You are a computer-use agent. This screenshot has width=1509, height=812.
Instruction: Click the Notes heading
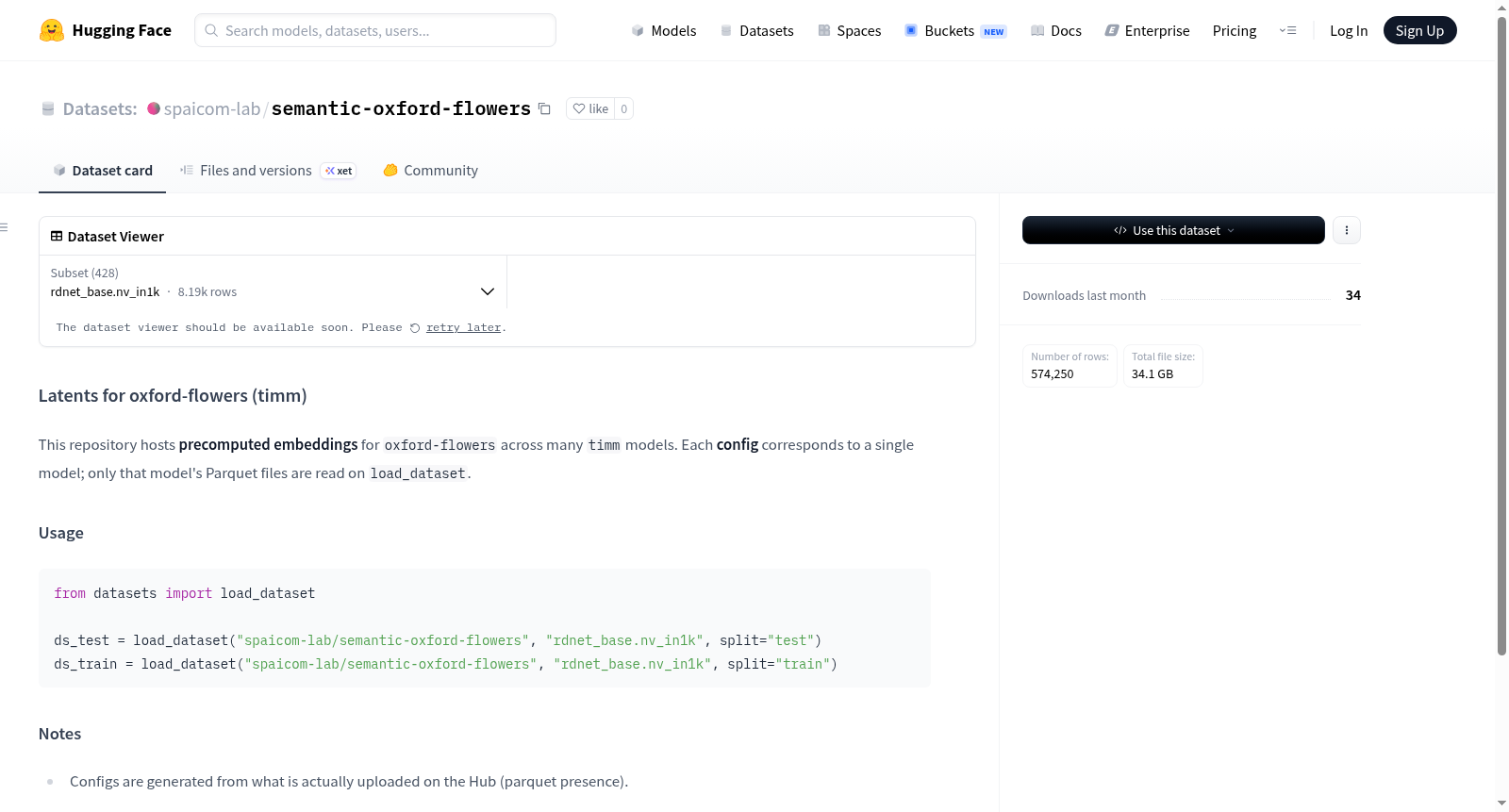[59, 734]
